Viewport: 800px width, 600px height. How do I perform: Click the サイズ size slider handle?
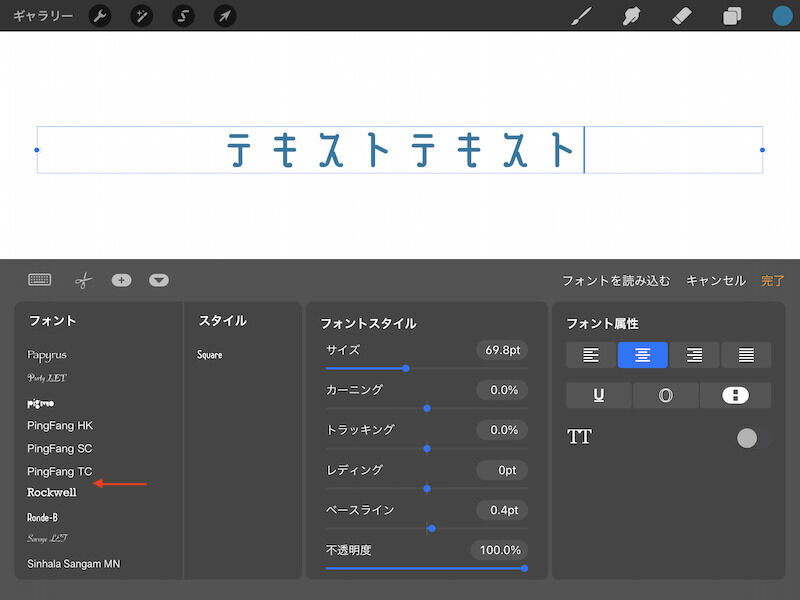(406, 368)
